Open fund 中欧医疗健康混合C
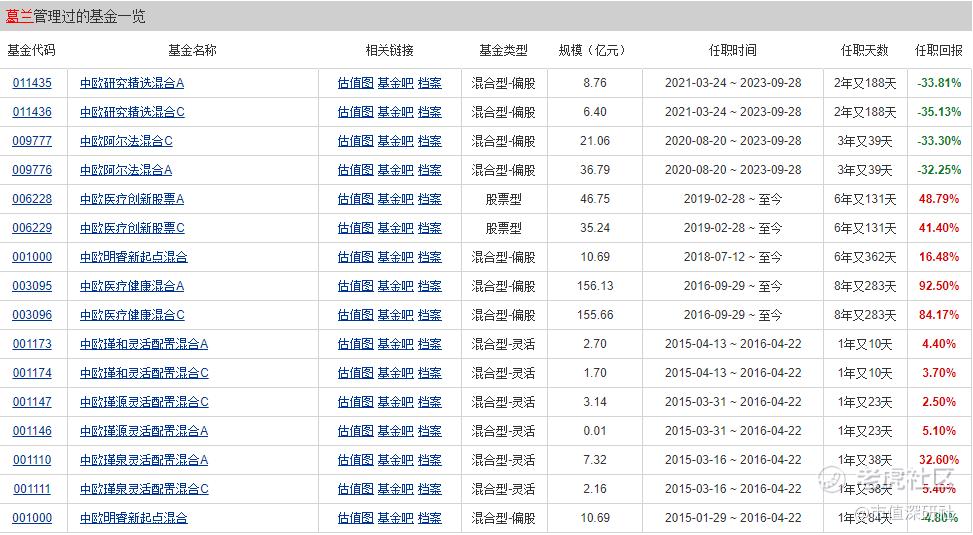This screenshot has width=973, height=535. [x=132, y=315]
